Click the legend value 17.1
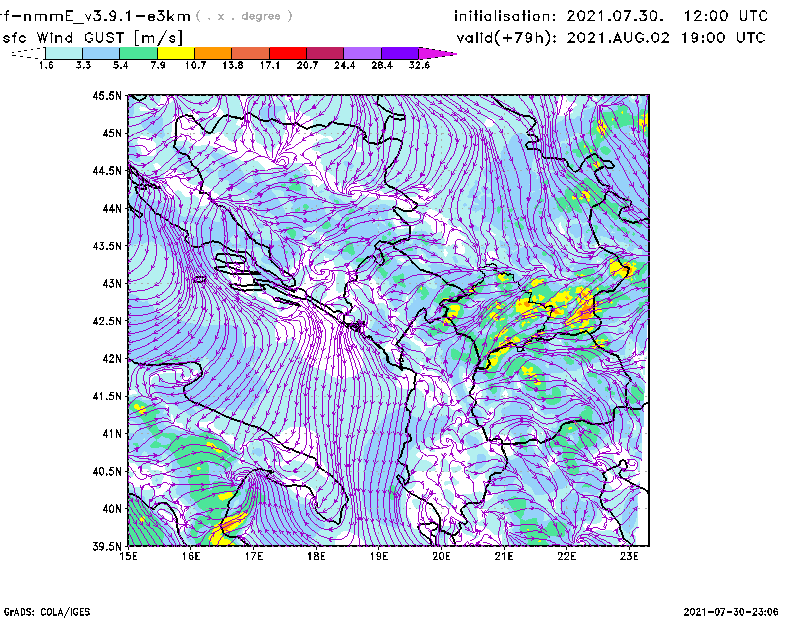Image resolution: width=800 pixels, height=618 pixels. [x=270, y=65]
